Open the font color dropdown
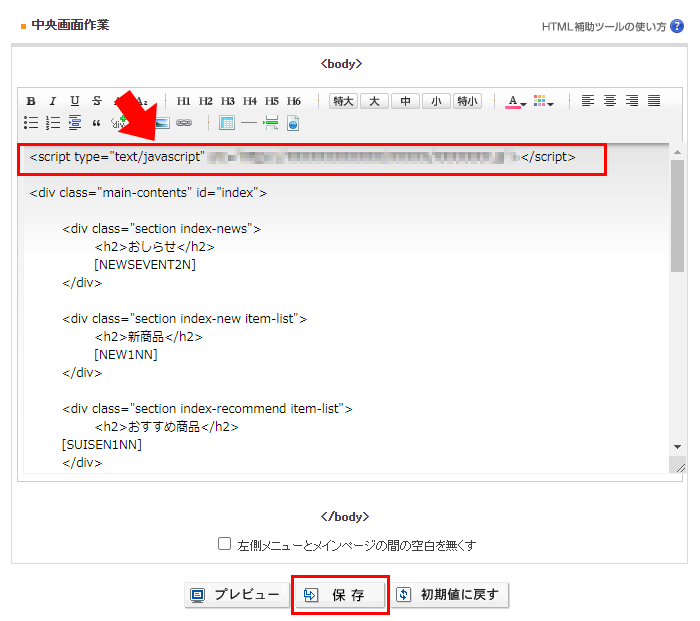Viewport: 700px width, 621px height. pos(515,101)
